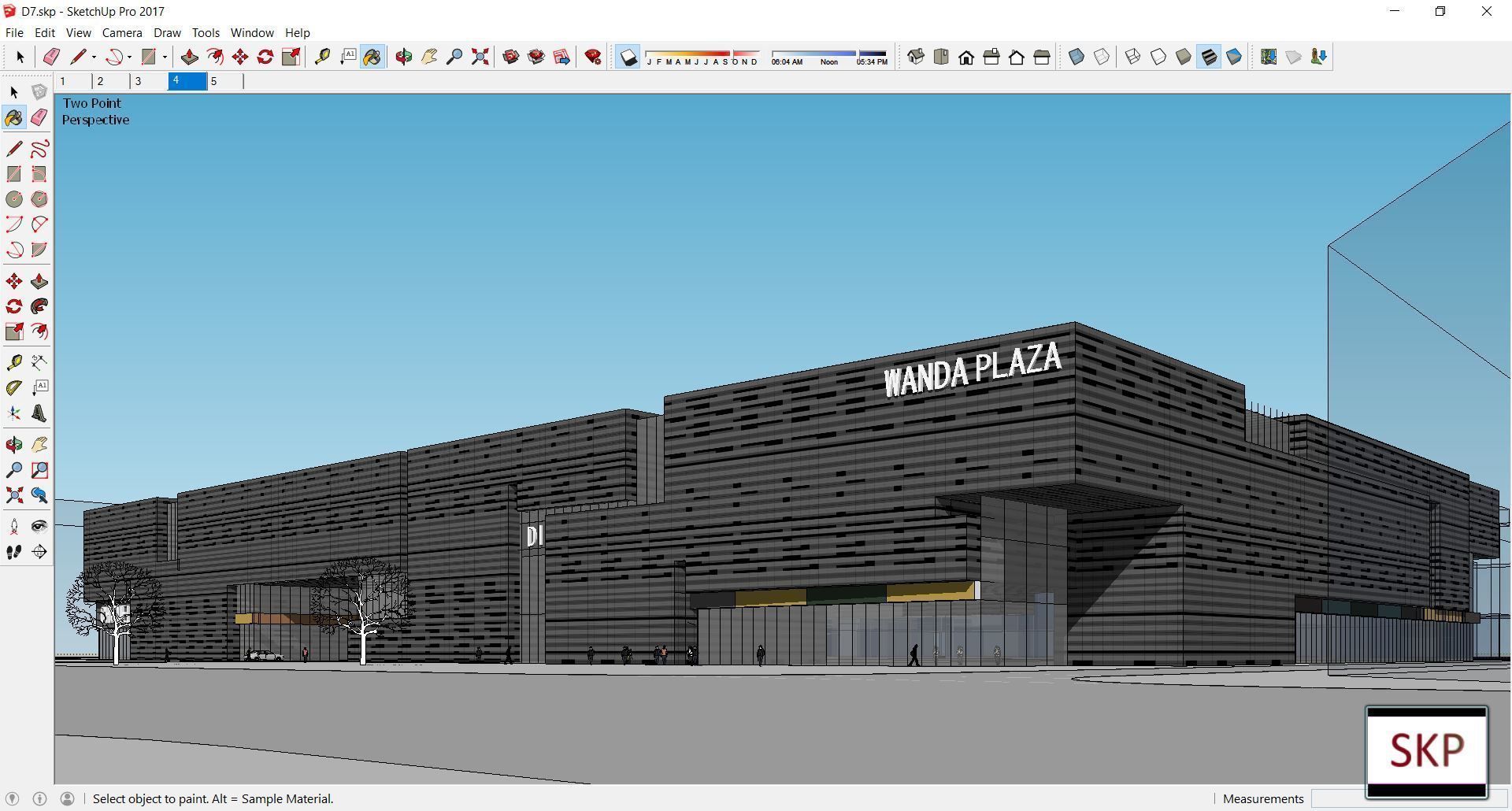Select the Polygon tool
Viewport: 1512px width, 811px height.
[x=39, y=199]
